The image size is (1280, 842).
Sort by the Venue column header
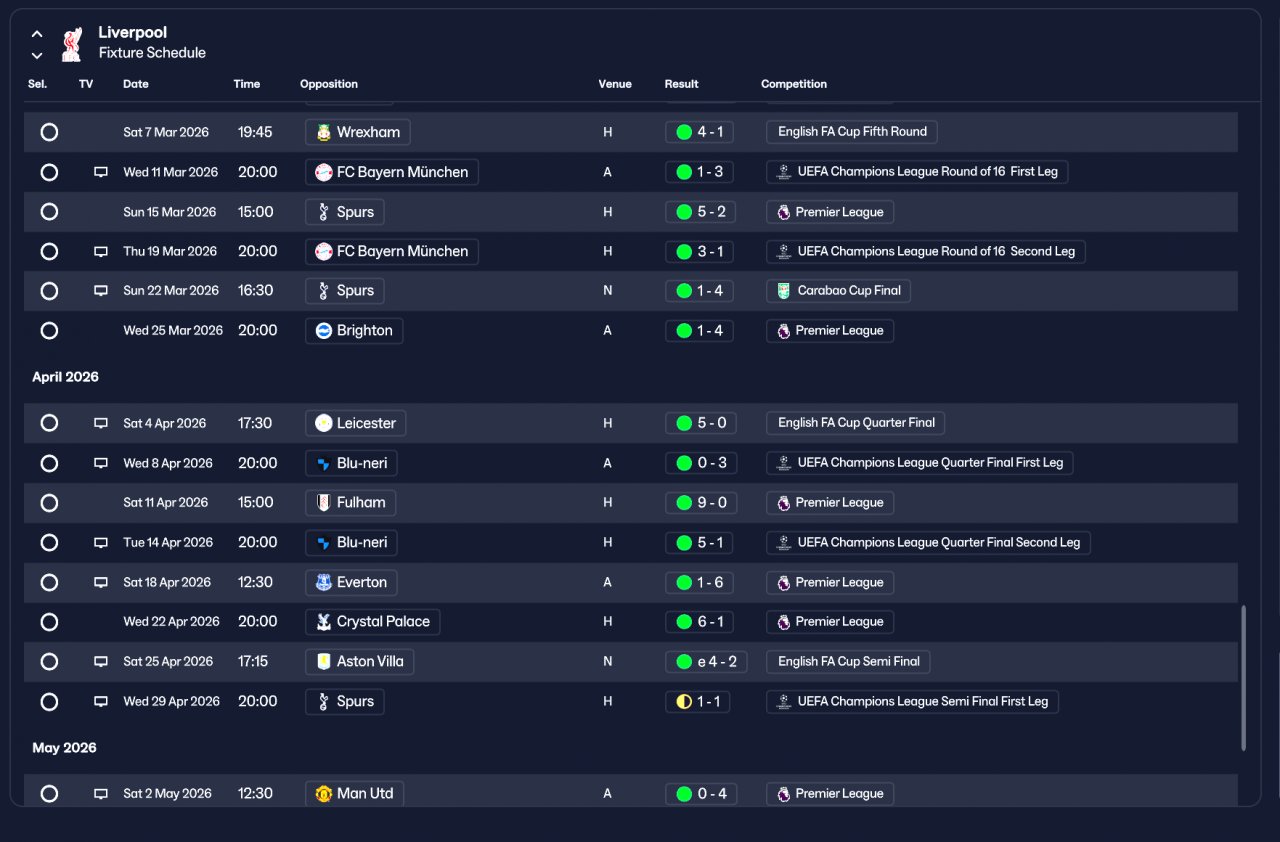tap(615, 84)
